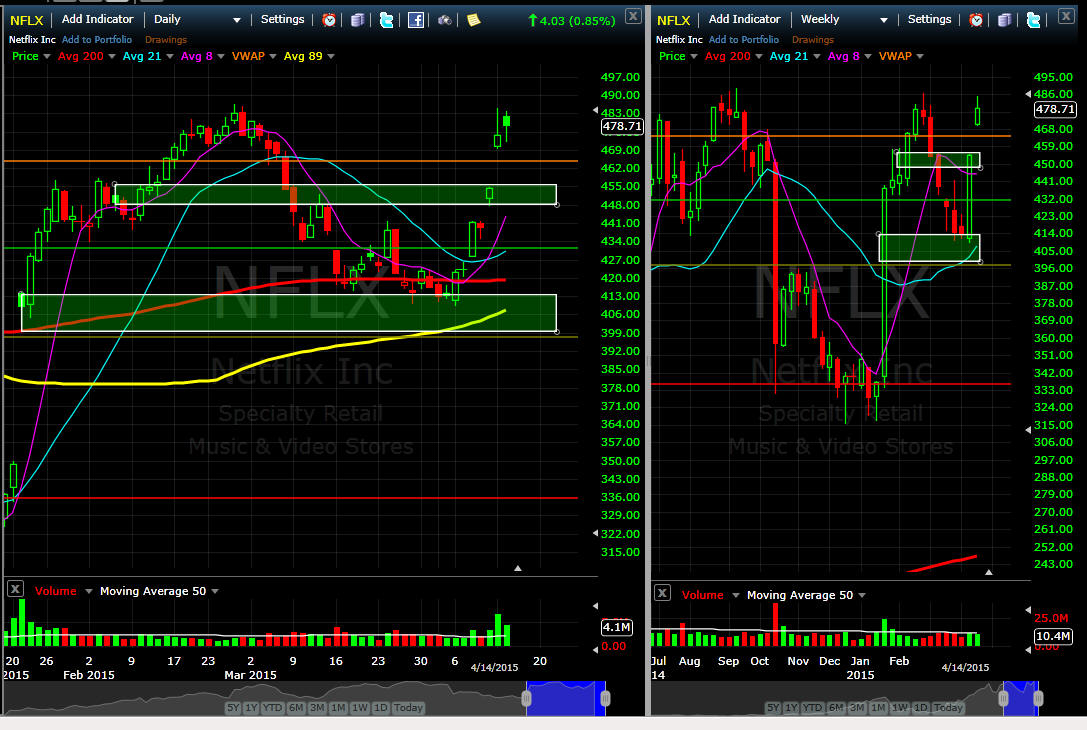Click Add to Portfolio in Weekly chart
Image resolution: width=1087 pixels, height=730 pixels.
(743, 40)
